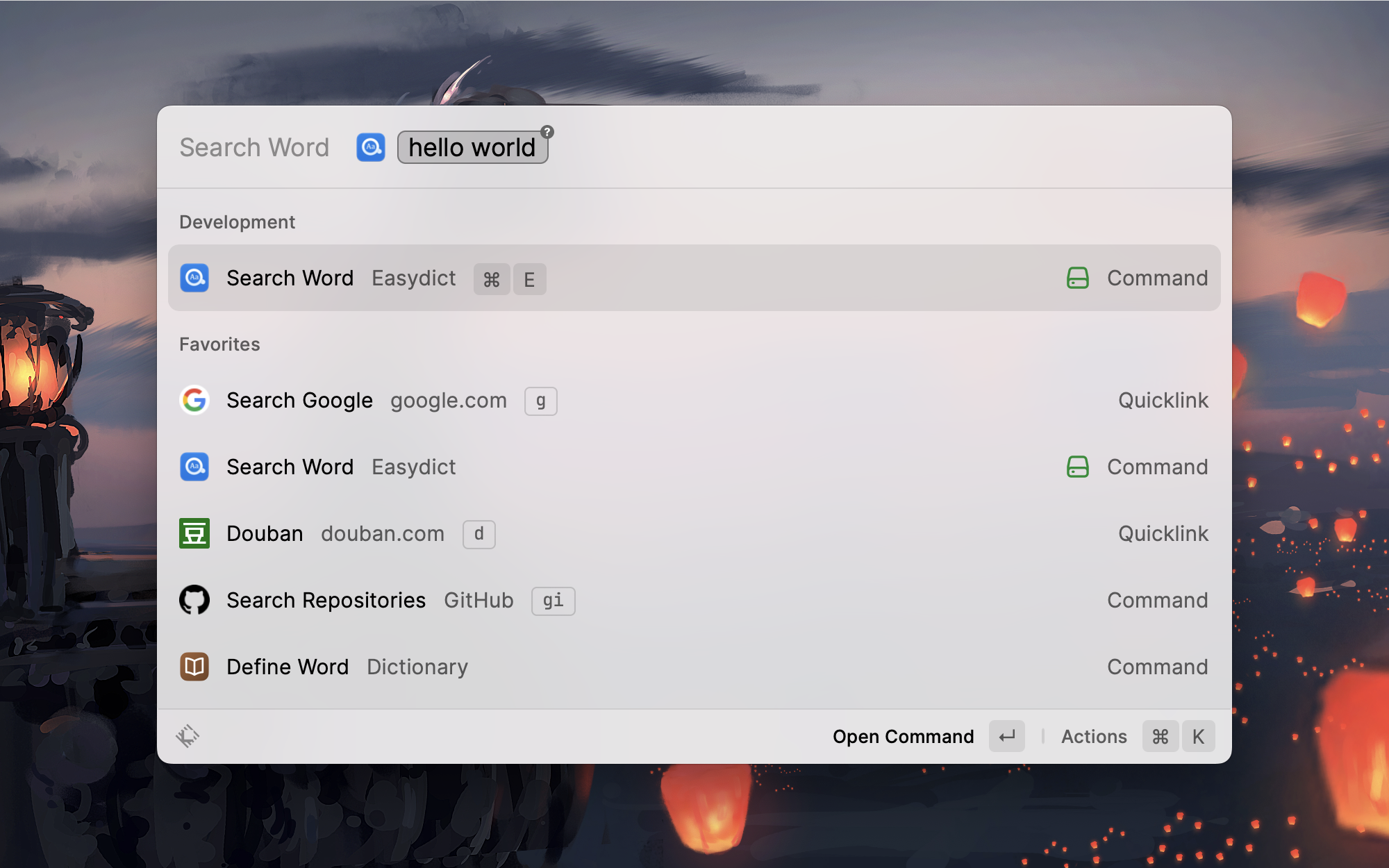The width and height of the screenshot is (1389, 868).
Task: Click the Raycast logo icon in the bottom bar
Action: [188, 736]
